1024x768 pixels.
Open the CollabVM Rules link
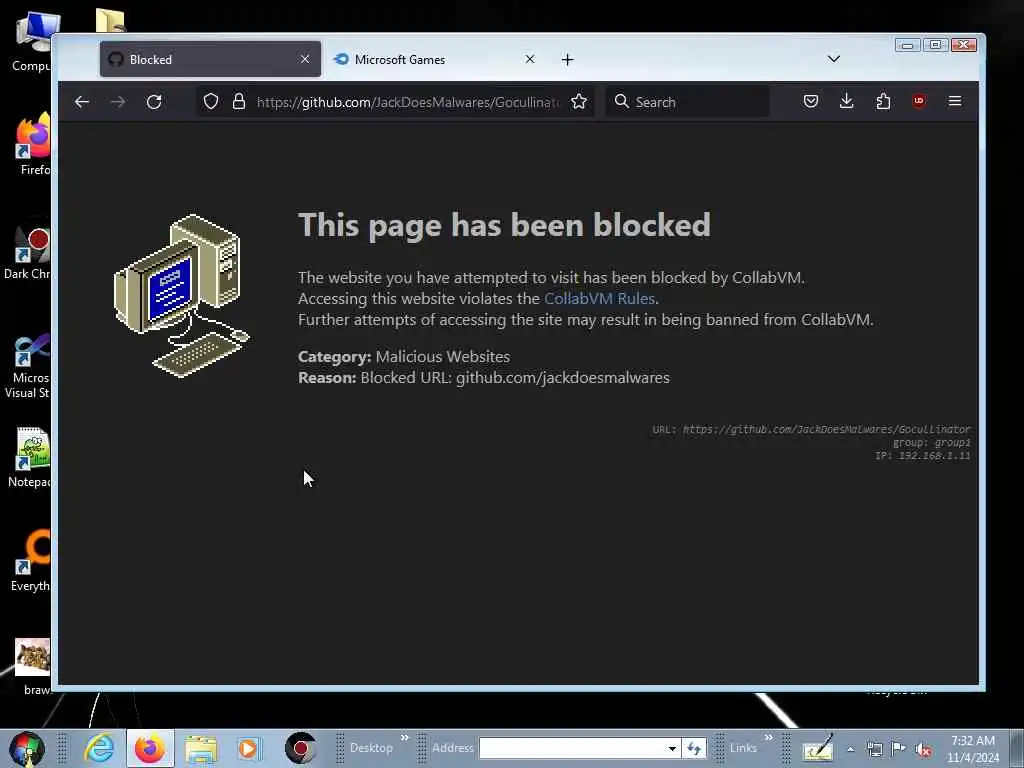point(599,298)
